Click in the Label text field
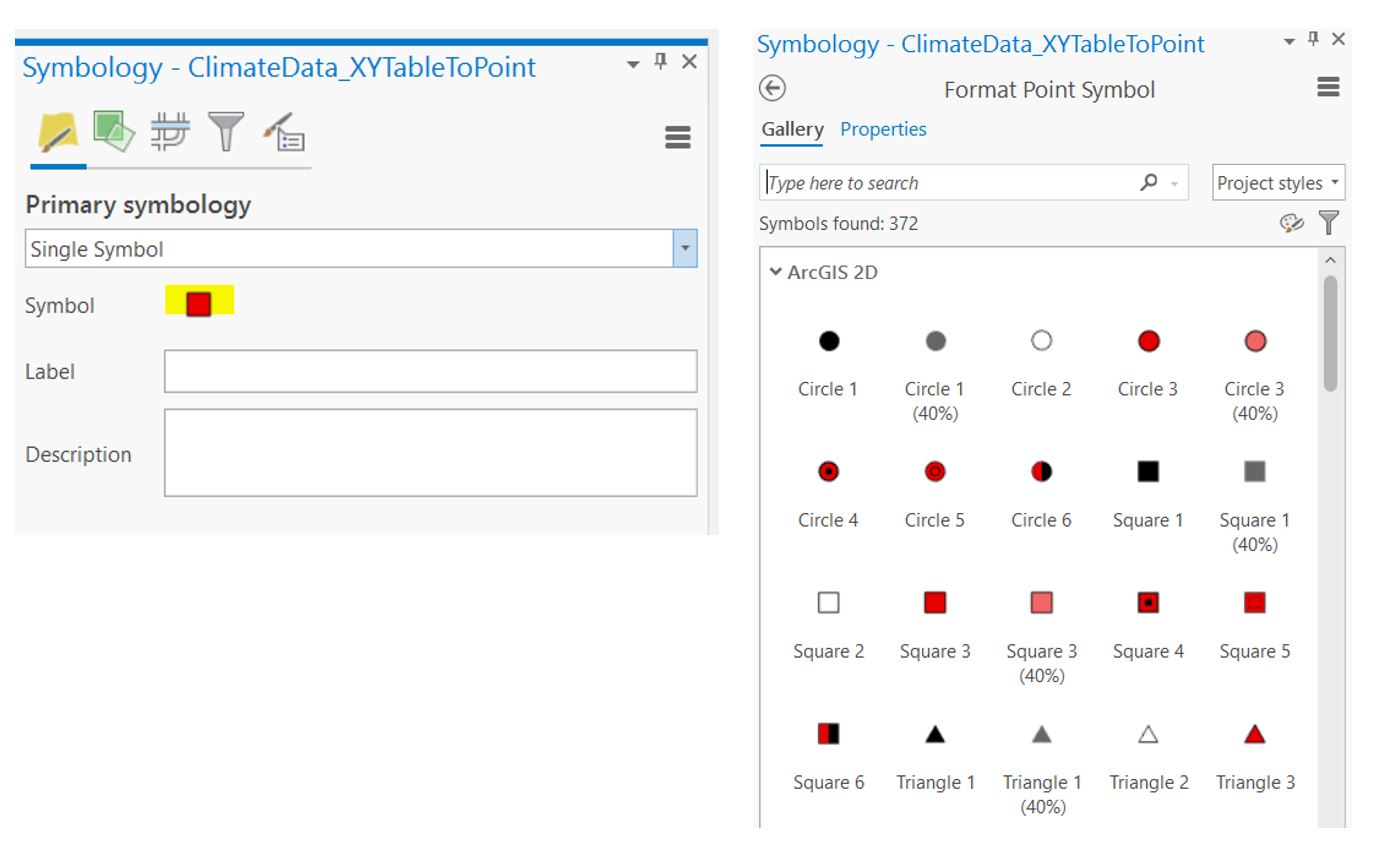This screenshot has height=857, width=1379. [430, 371]
